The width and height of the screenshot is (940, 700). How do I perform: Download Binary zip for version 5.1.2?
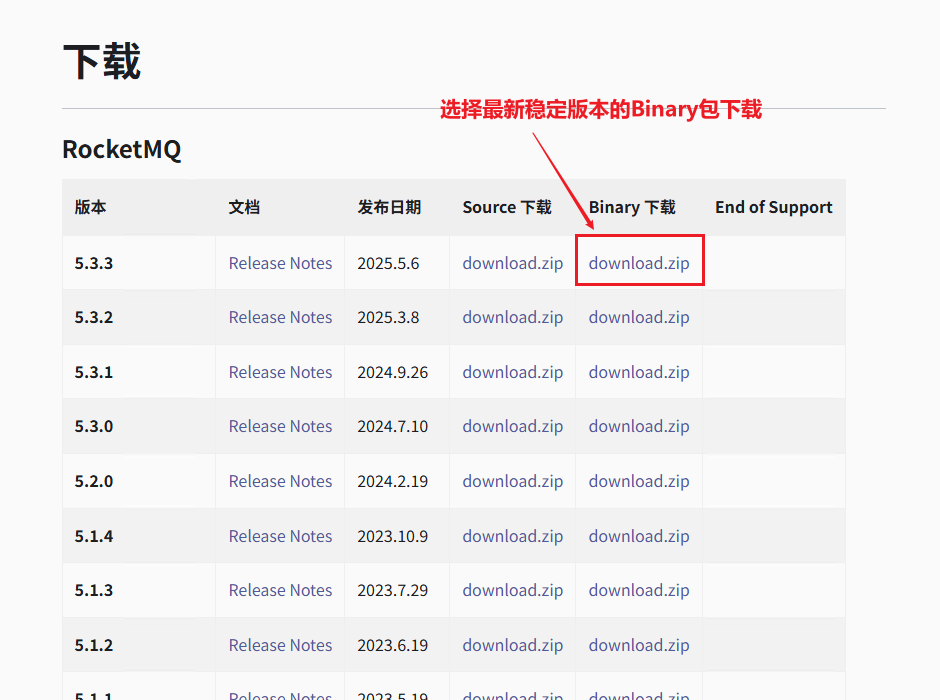pos(639,645)
